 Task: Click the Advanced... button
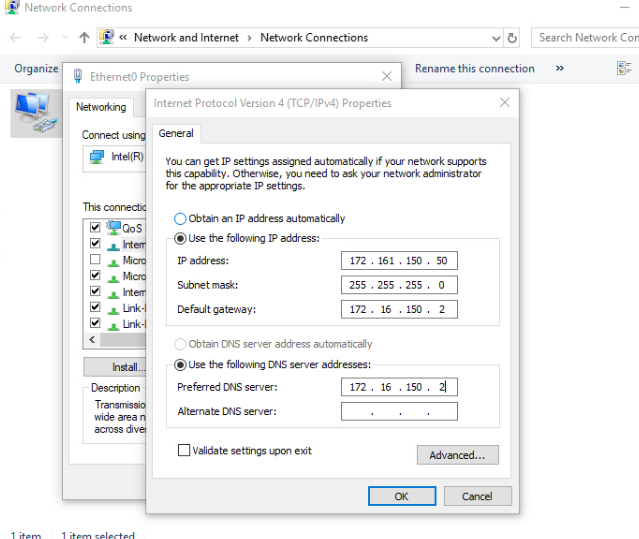[x=457, y=455]
